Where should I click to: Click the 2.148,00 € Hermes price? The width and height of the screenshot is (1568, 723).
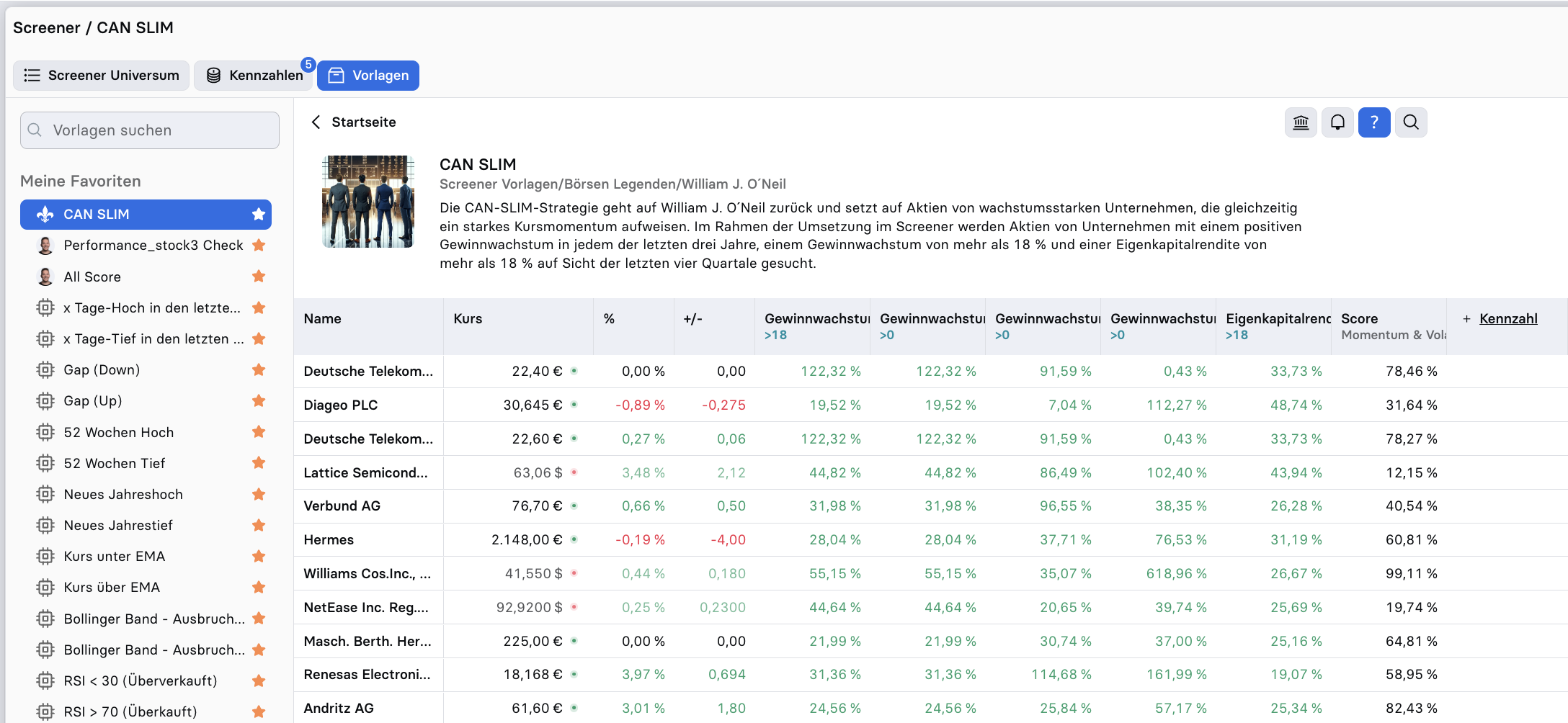(x=527, y=540)
